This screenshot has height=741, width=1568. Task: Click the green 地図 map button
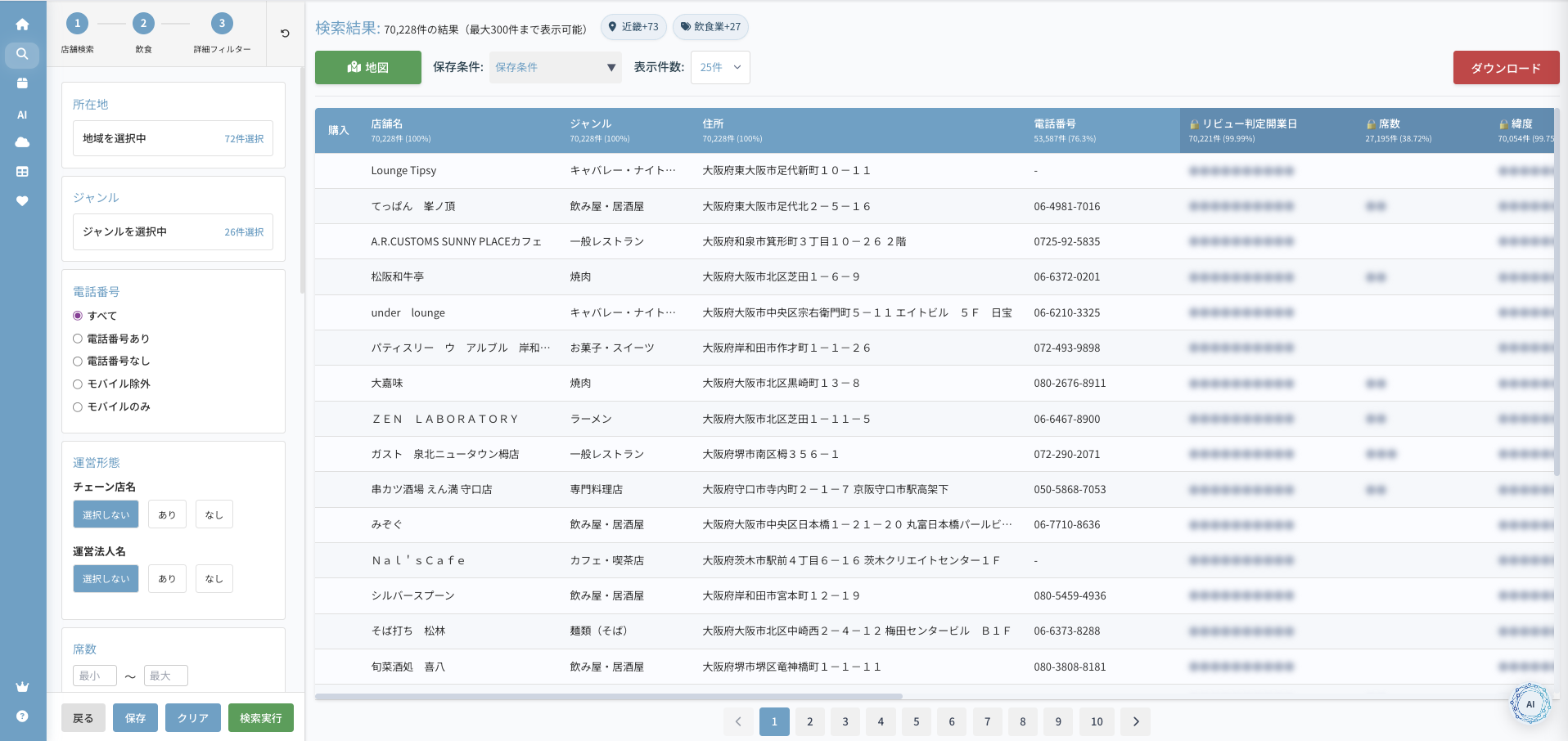pyautogui.click(x=368, y=67)
